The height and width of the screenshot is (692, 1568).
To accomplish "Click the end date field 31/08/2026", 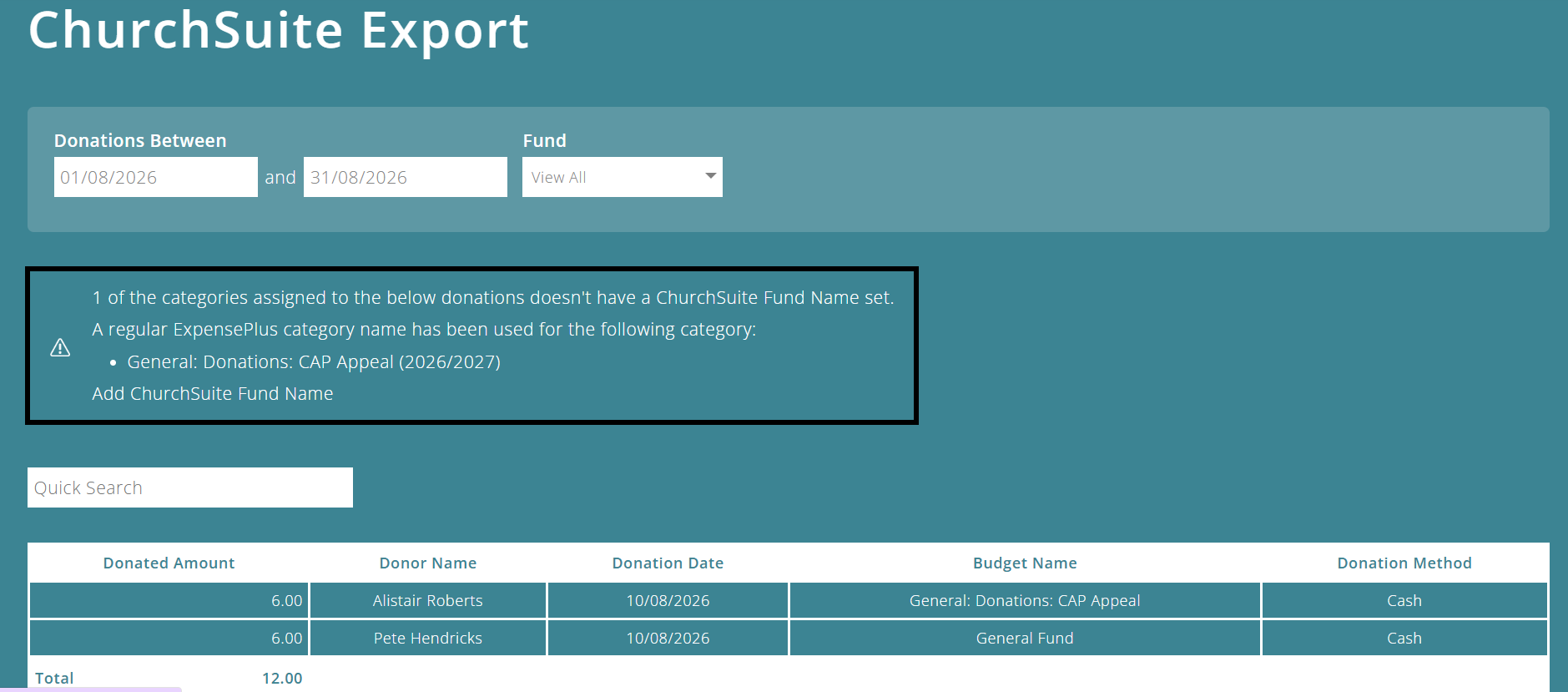I will click(406, 177).
